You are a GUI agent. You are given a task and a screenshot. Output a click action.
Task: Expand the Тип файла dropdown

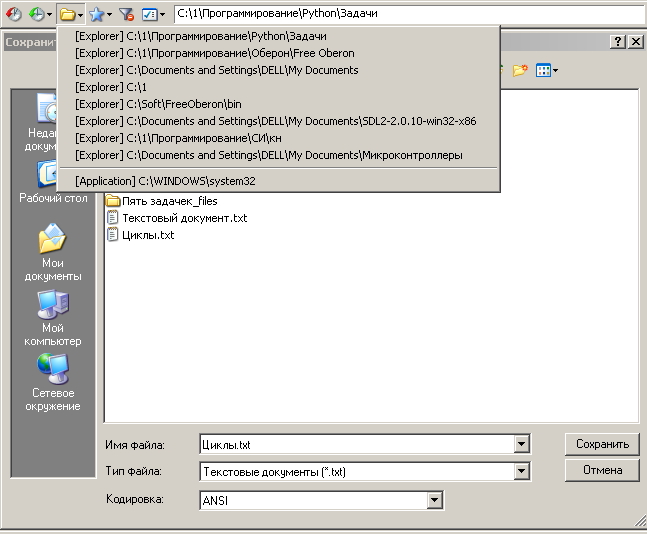pyautogui.click(x=520, y=471)
